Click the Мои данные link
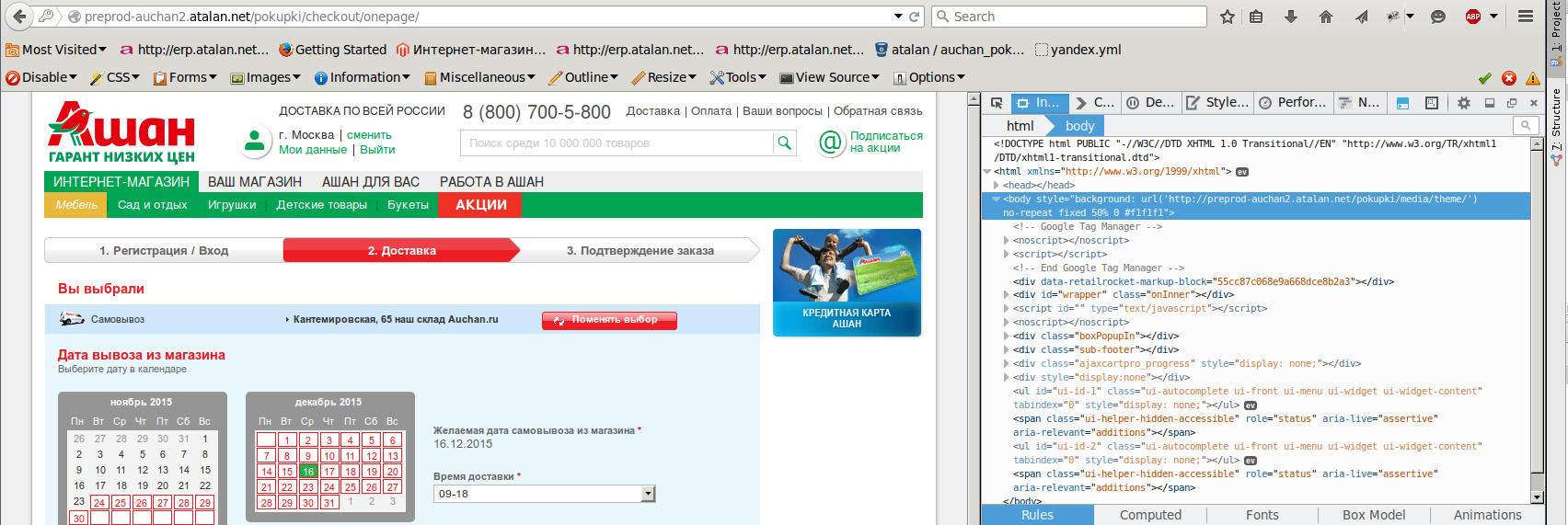 tap(313, 149)
